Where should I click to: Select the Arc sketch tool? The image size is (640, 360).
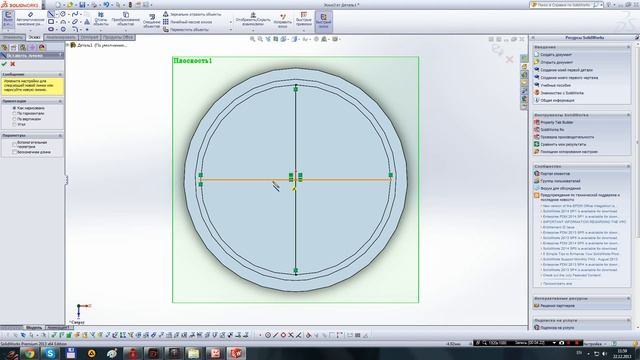pyautogui.click(x=63, y=22)
